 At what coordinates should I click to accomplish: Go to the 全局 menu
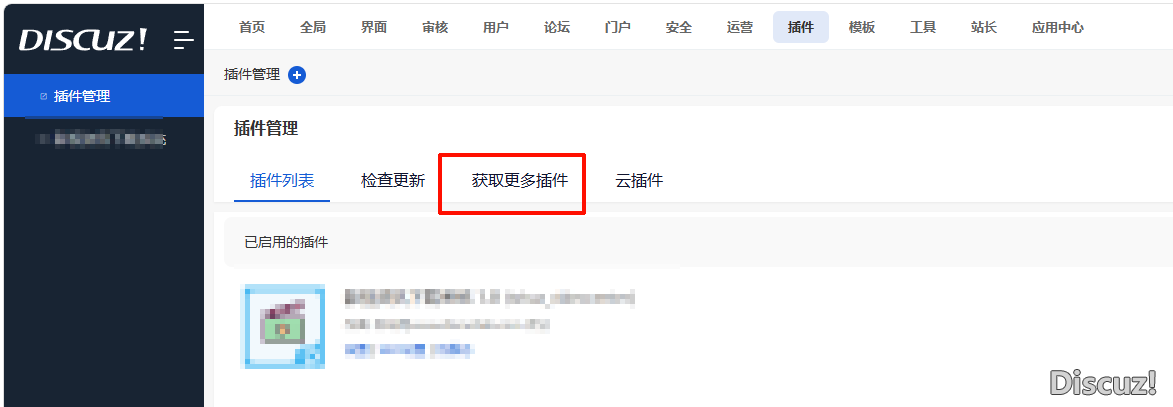[x=313, y=28]
